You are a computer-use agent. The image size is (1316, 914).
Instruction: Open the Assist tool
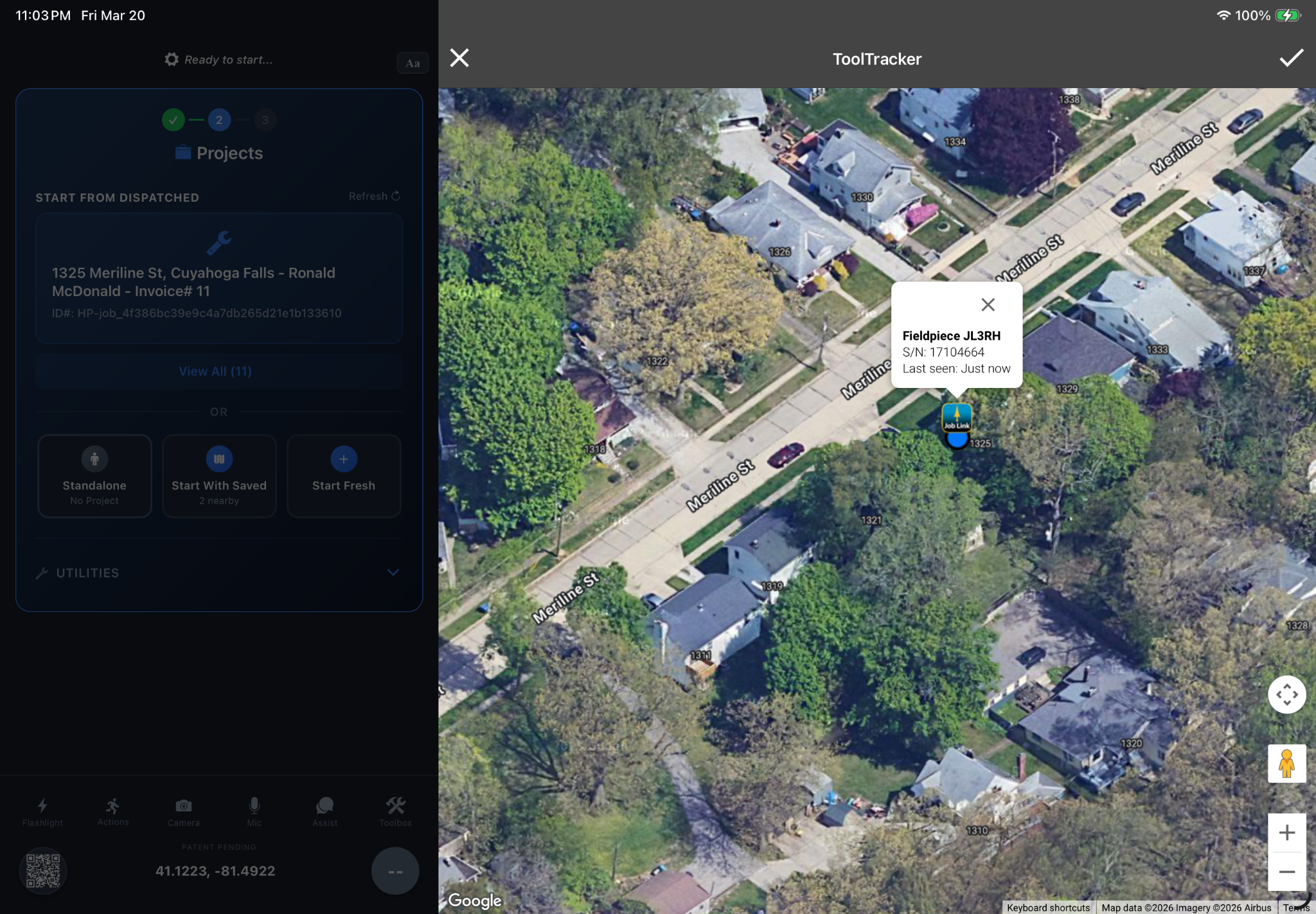point(325,811)
